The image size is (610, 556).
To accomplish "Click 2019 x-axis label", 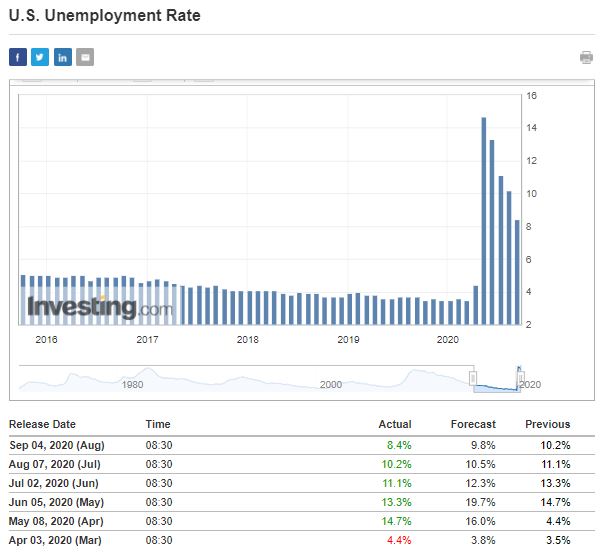I will click(348, 340).
